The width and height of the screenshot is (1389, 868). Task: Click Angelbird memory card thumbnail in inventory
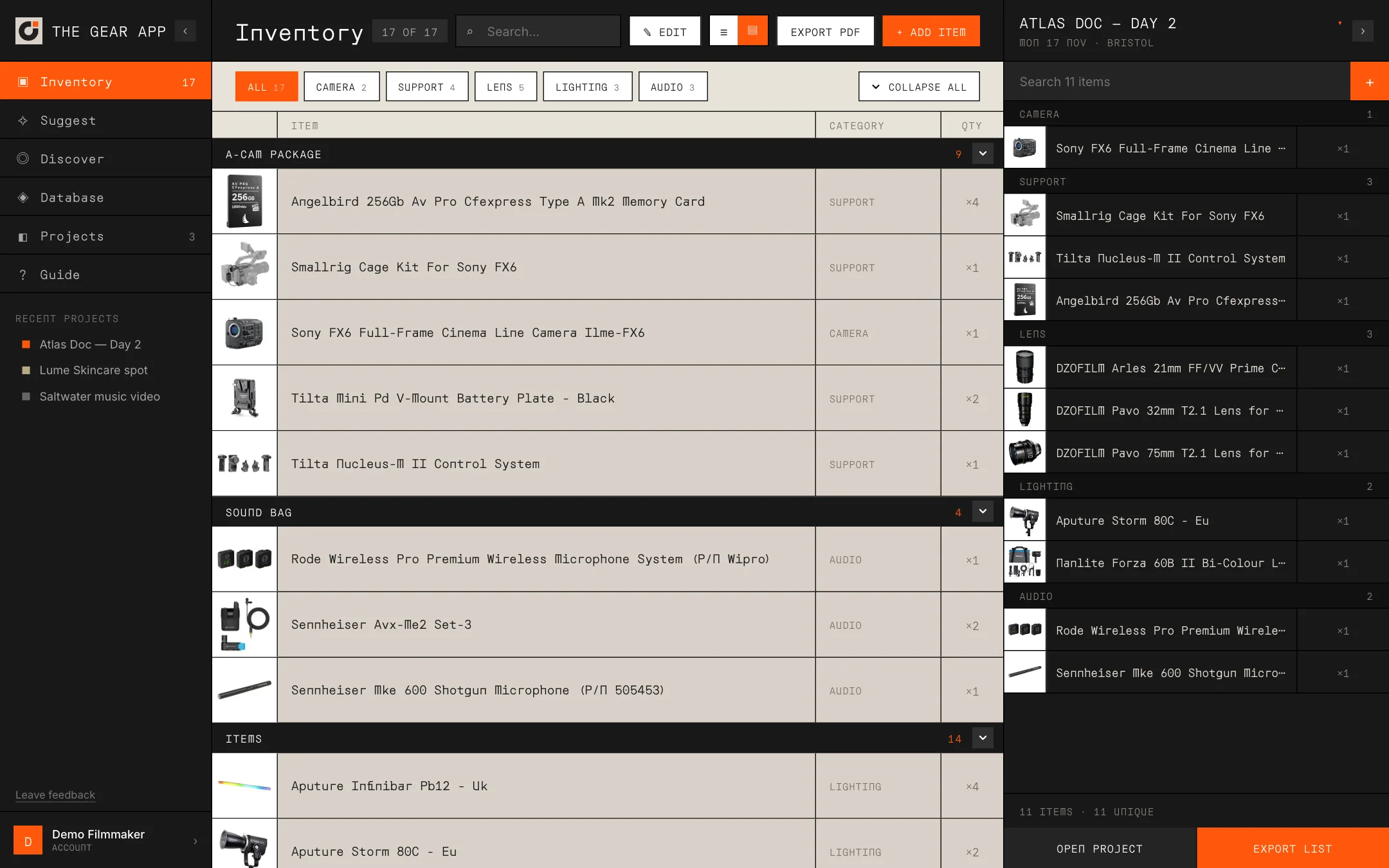[244, 201]
